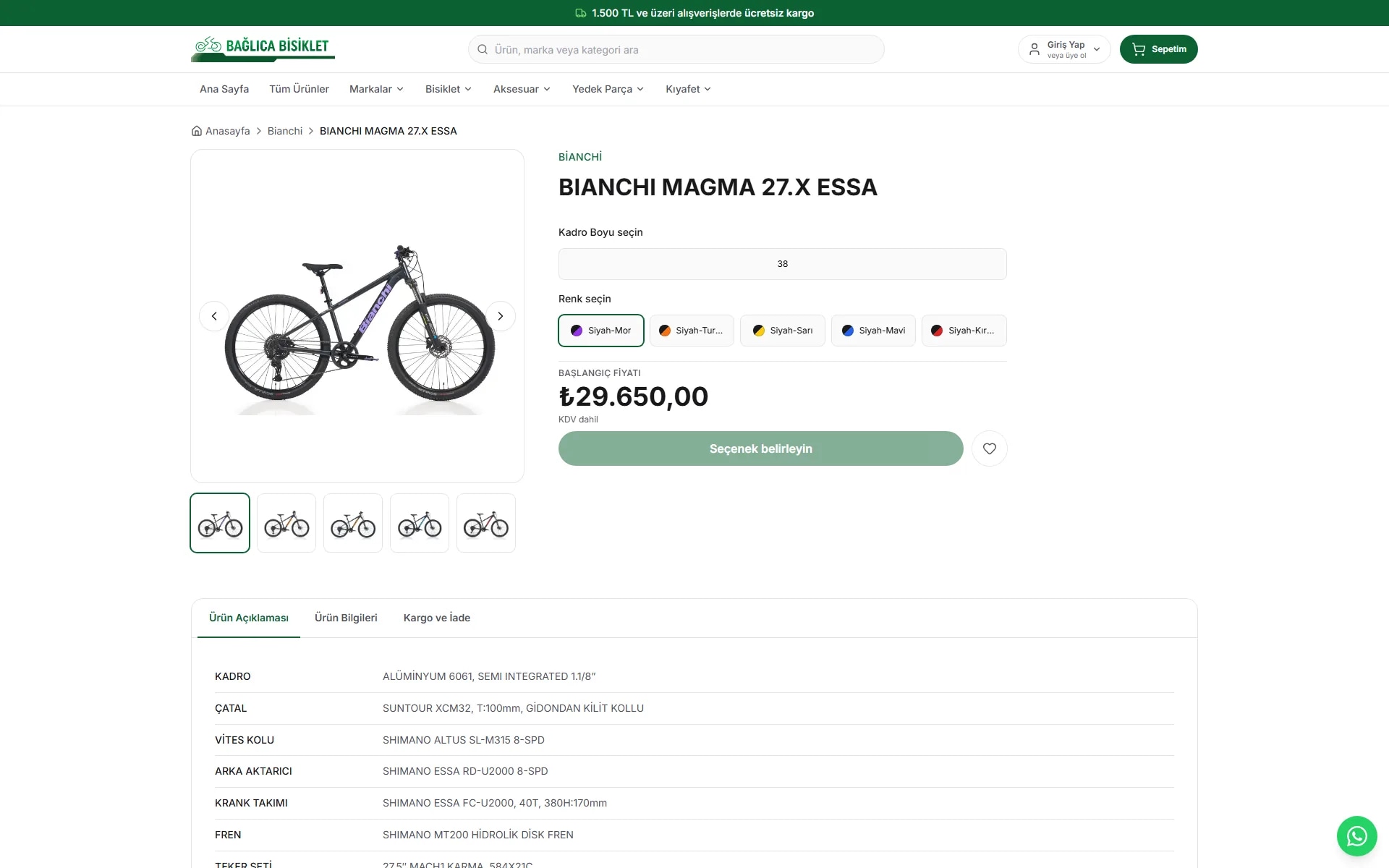Viewport: 1389px width, 868px height.
Task: Open the Giriş Yap account dropdown
Action: coord(1064,49)
